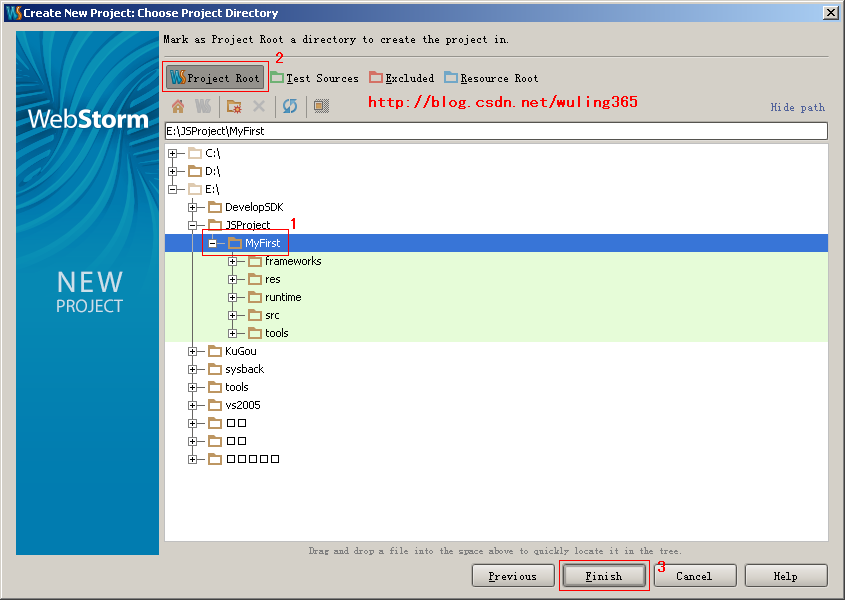
Task: Expand the KuGou folder
Action: [x=192, y=351]
